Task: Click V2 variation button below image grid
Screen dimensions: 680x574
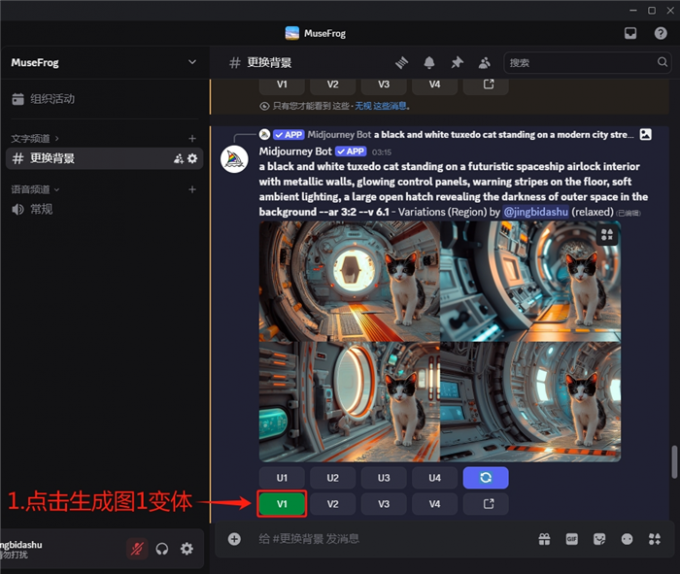Action: pos(333,504)
